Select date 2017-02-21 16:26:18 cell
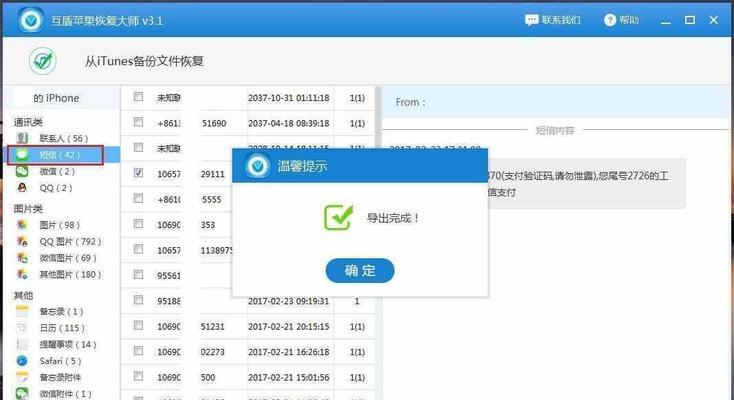 pos(289,352)
